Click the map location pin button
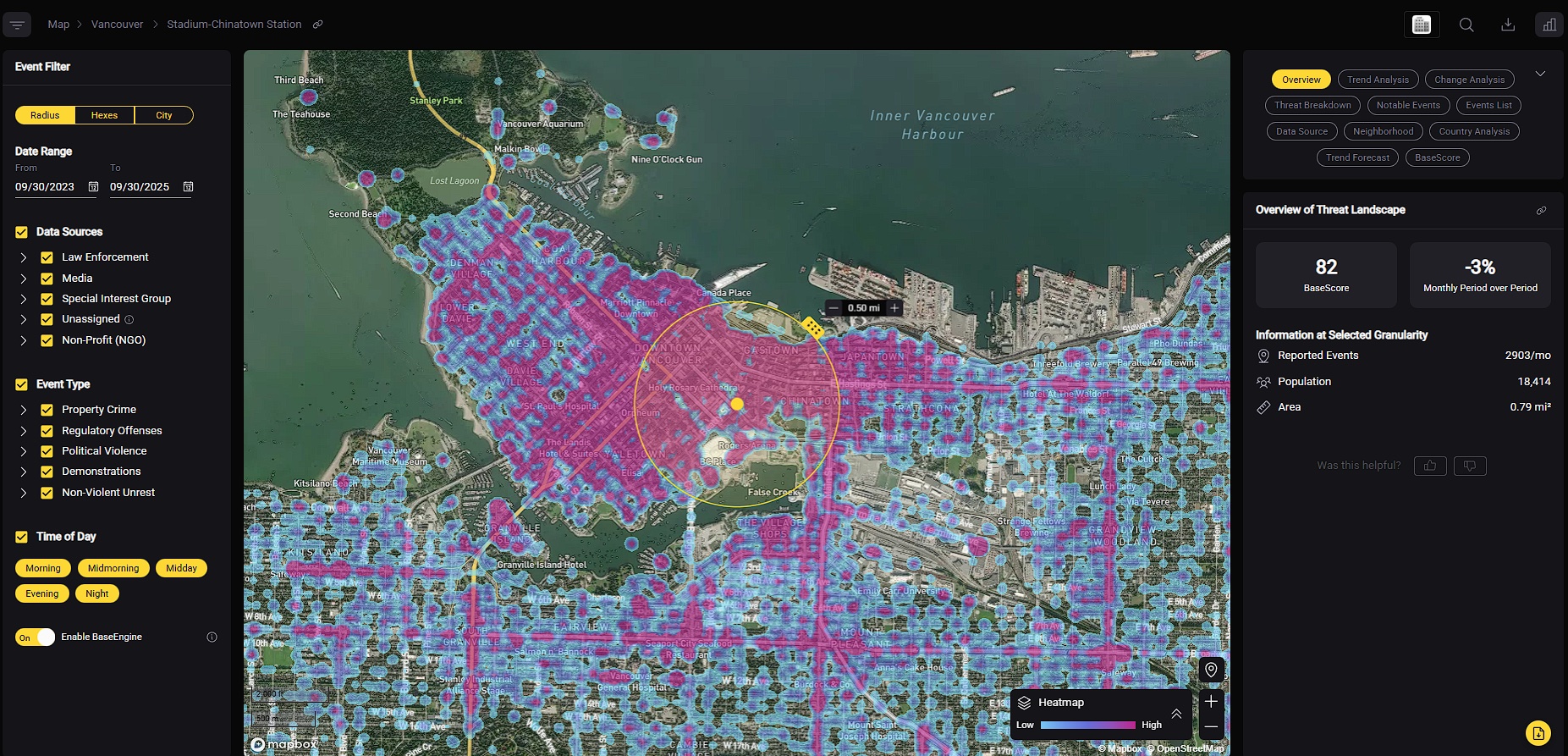The width and height of the screenshot is (1568, 756). [x=1211, y=670]
